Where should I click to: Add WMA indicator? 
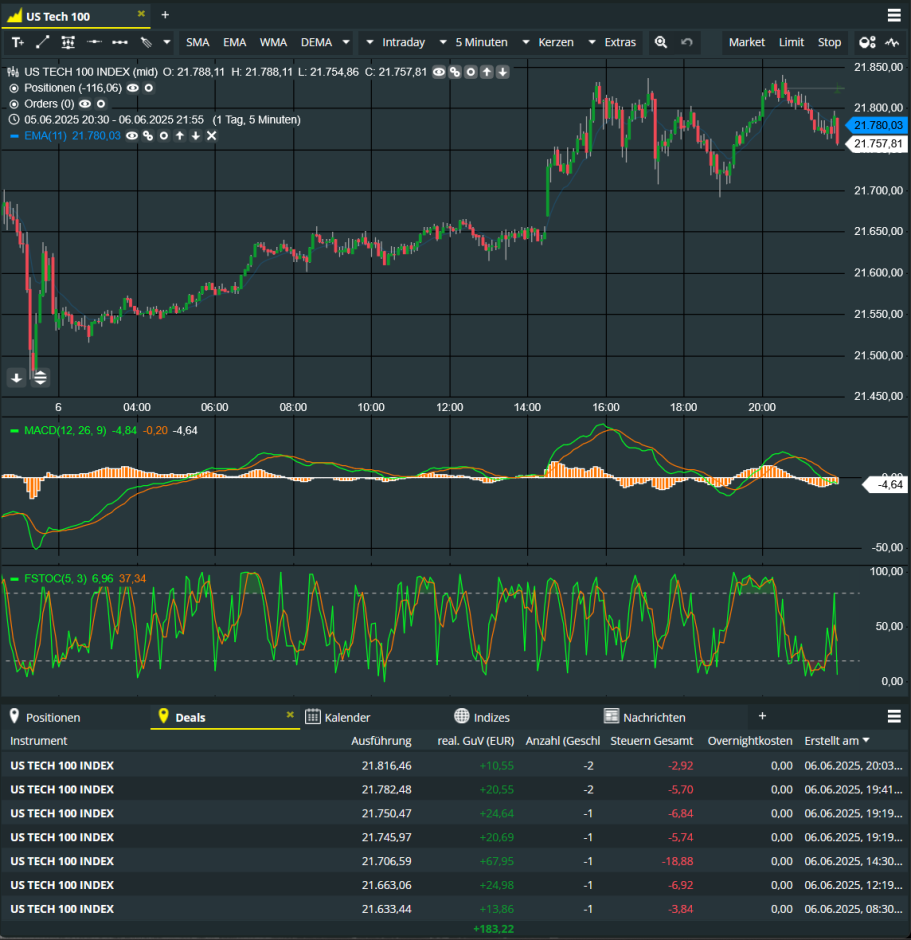point(273,43)
